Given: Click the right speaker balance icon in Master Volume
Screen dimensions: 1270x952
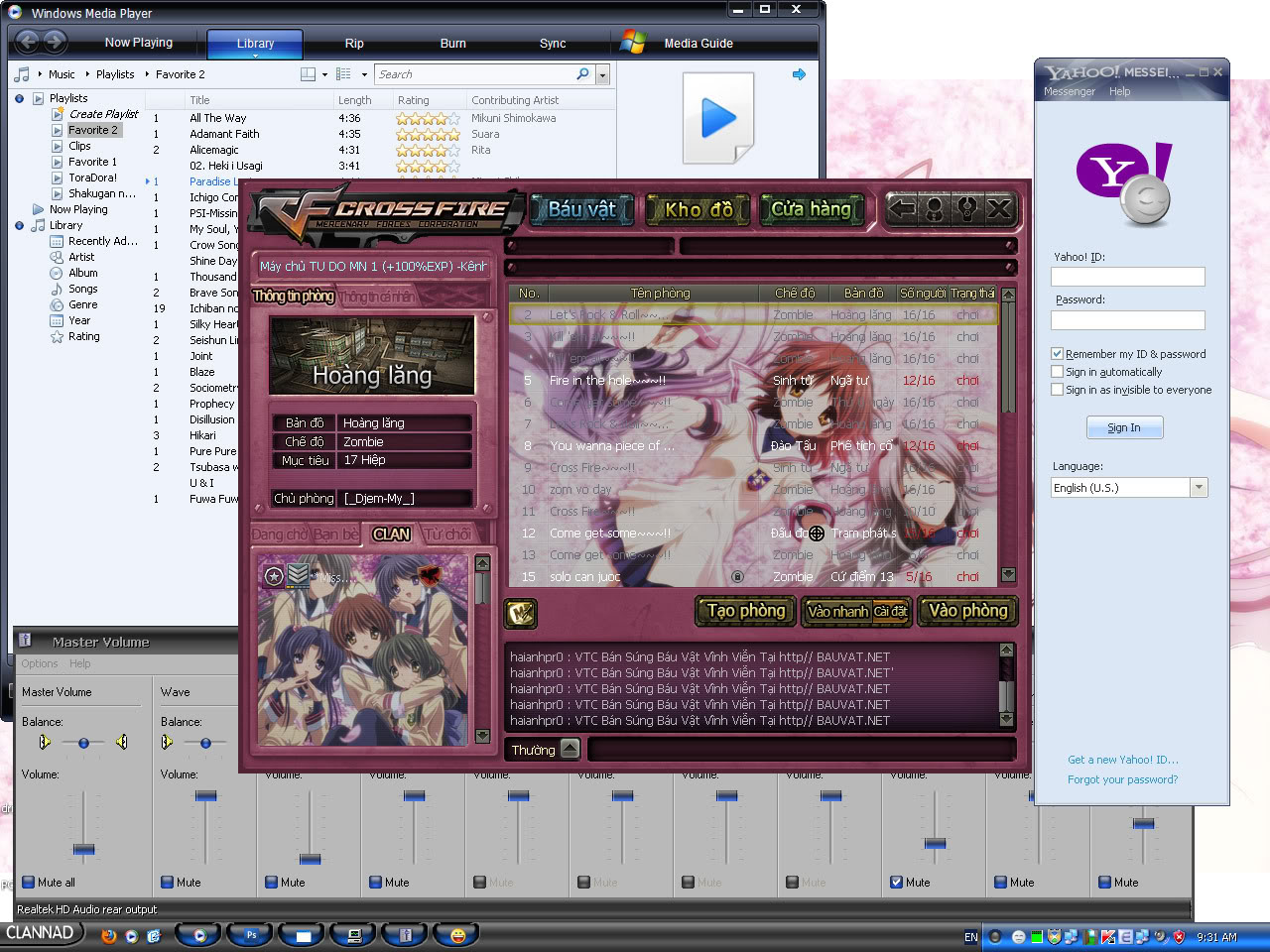Looking at the screenshot, I should (x=121, y=742).
